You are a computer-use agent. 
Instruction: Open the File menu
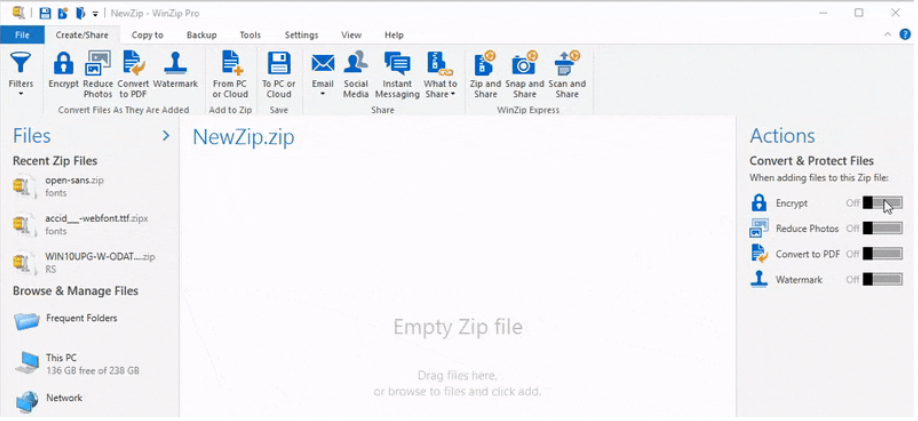22,35
